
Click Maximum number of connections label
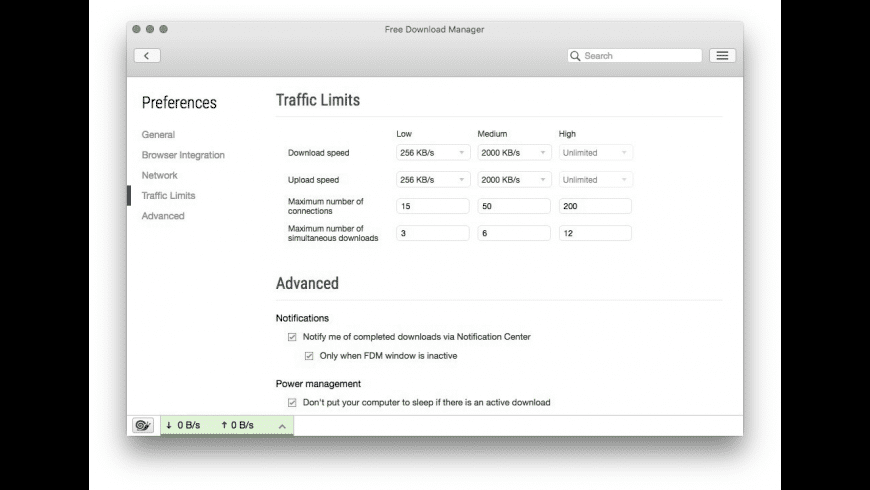point(326,206)
